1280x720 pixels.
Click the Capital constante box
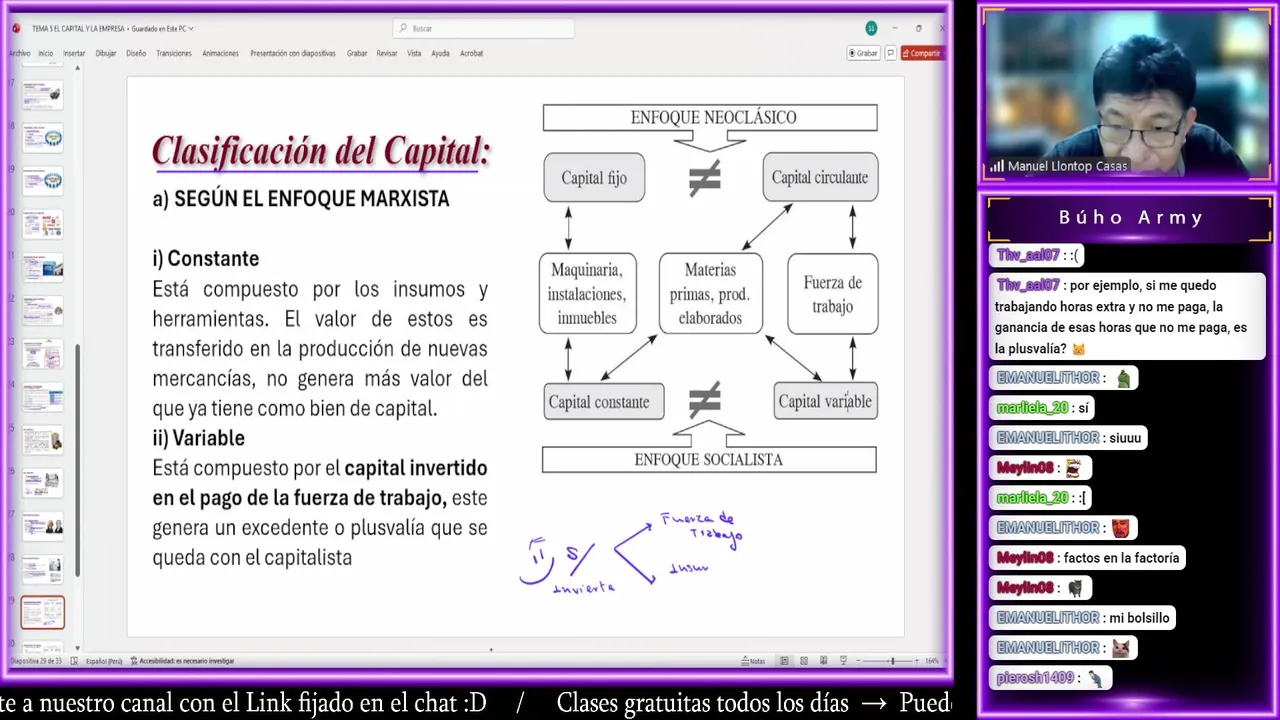click(x=603, y=401)
